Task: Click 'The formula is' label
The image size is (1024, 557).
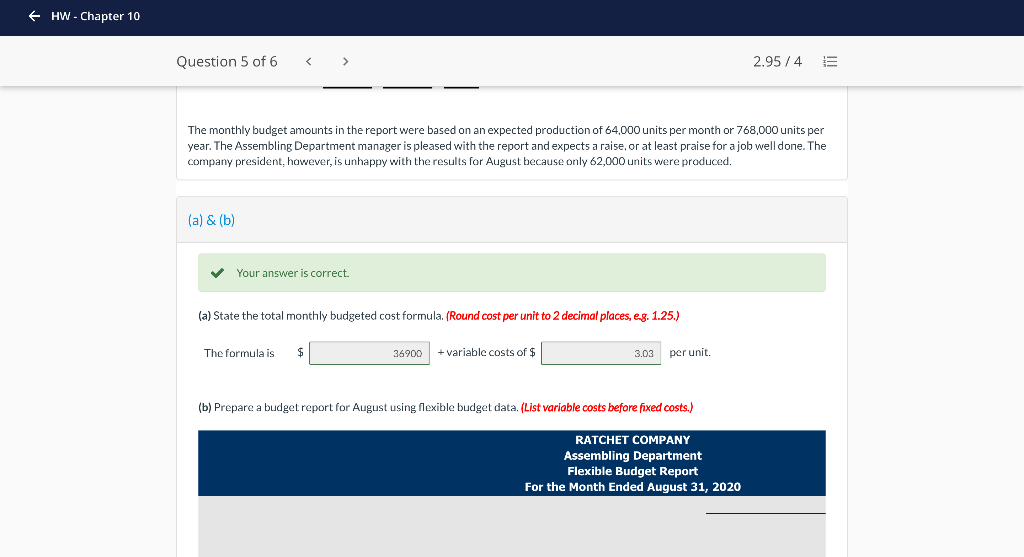Action: [x=239, y=353]
